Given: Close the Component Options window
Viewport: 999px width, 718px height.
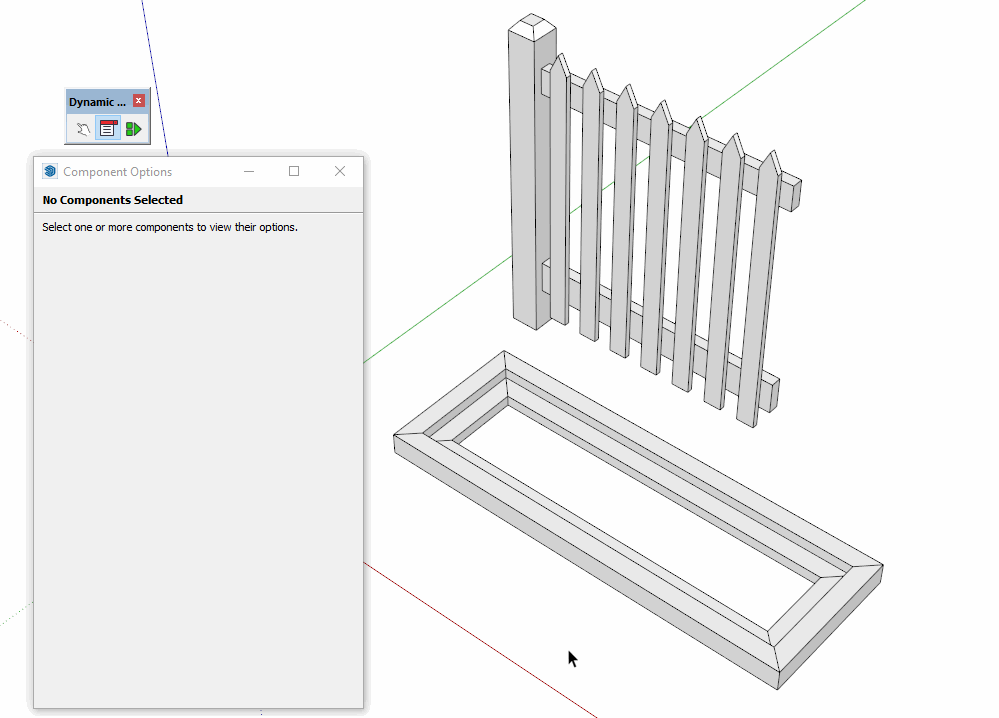Looking at the screenshot, I should [x=340, y=172].
